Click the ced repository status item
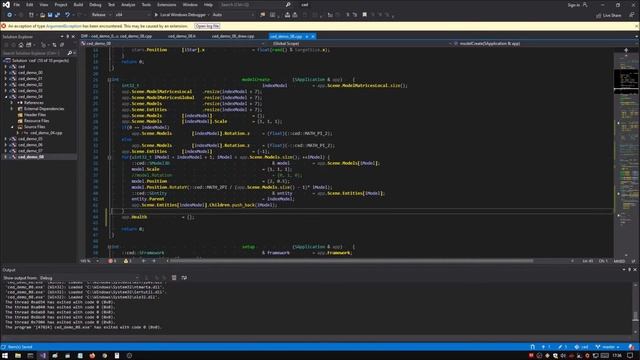This screenshot has width=640, height=360. 581,347
